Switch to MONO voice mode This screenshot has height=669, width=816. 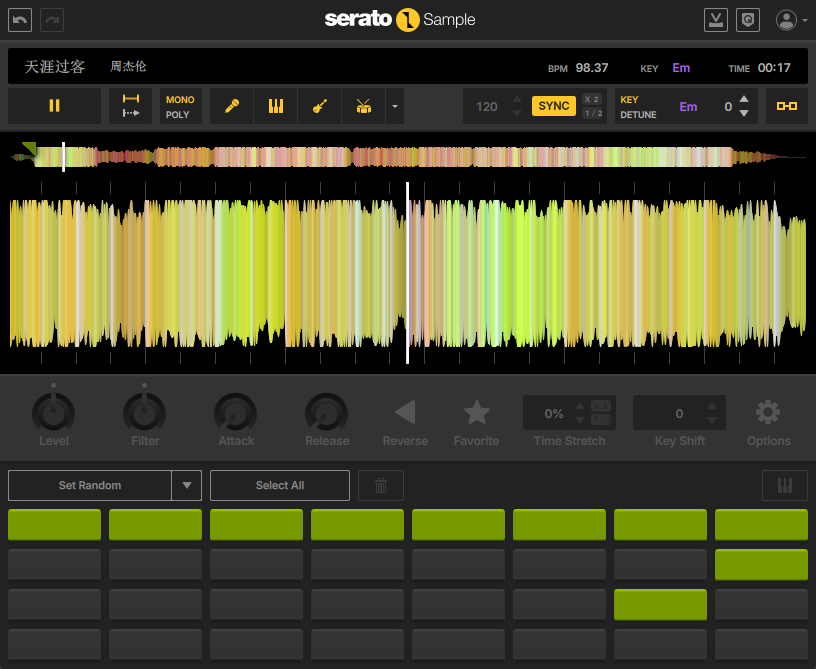pos(180,99)
